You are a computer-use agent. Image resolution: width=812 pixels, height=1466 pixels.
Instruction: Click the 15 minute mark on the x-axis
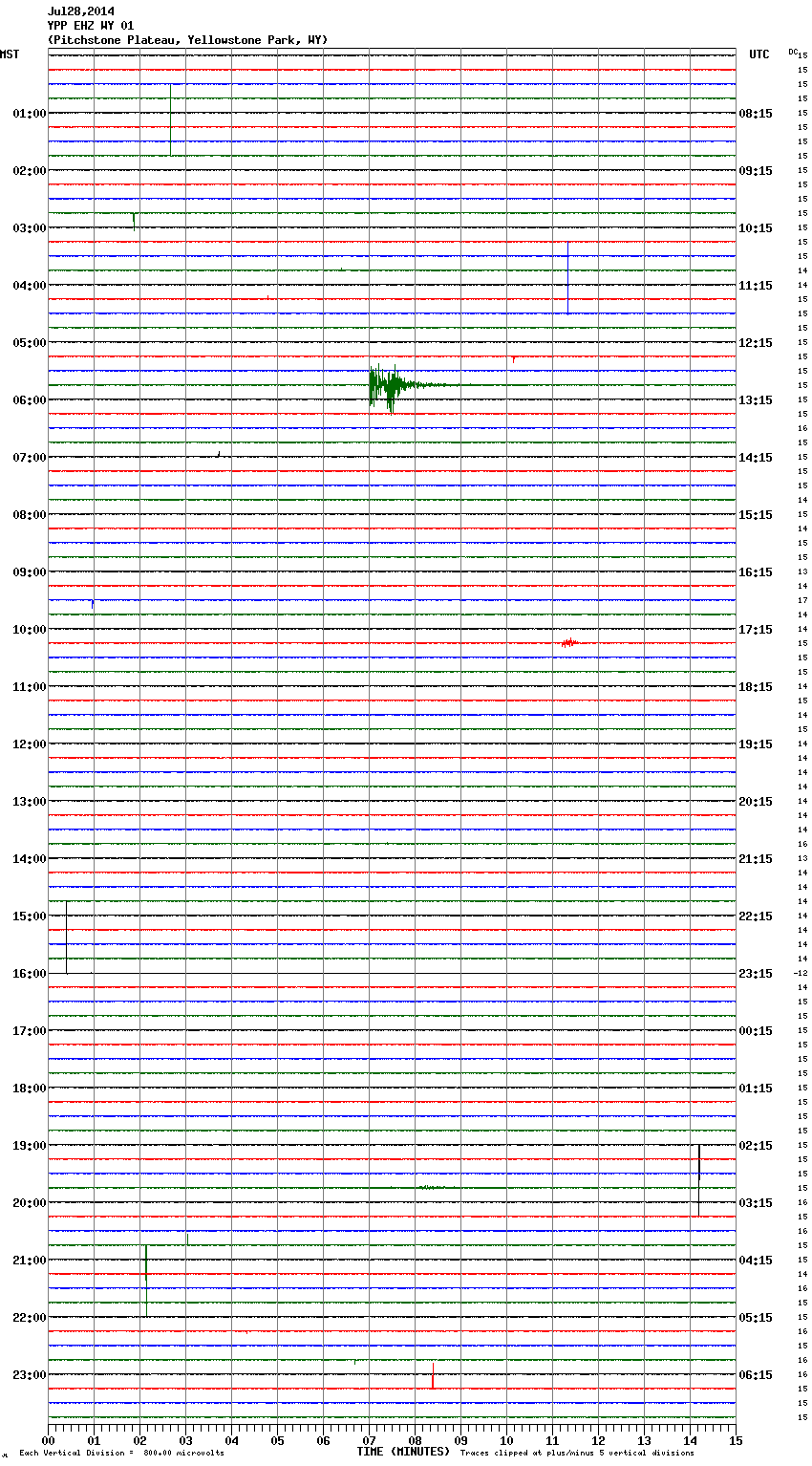pos(735,1441)
